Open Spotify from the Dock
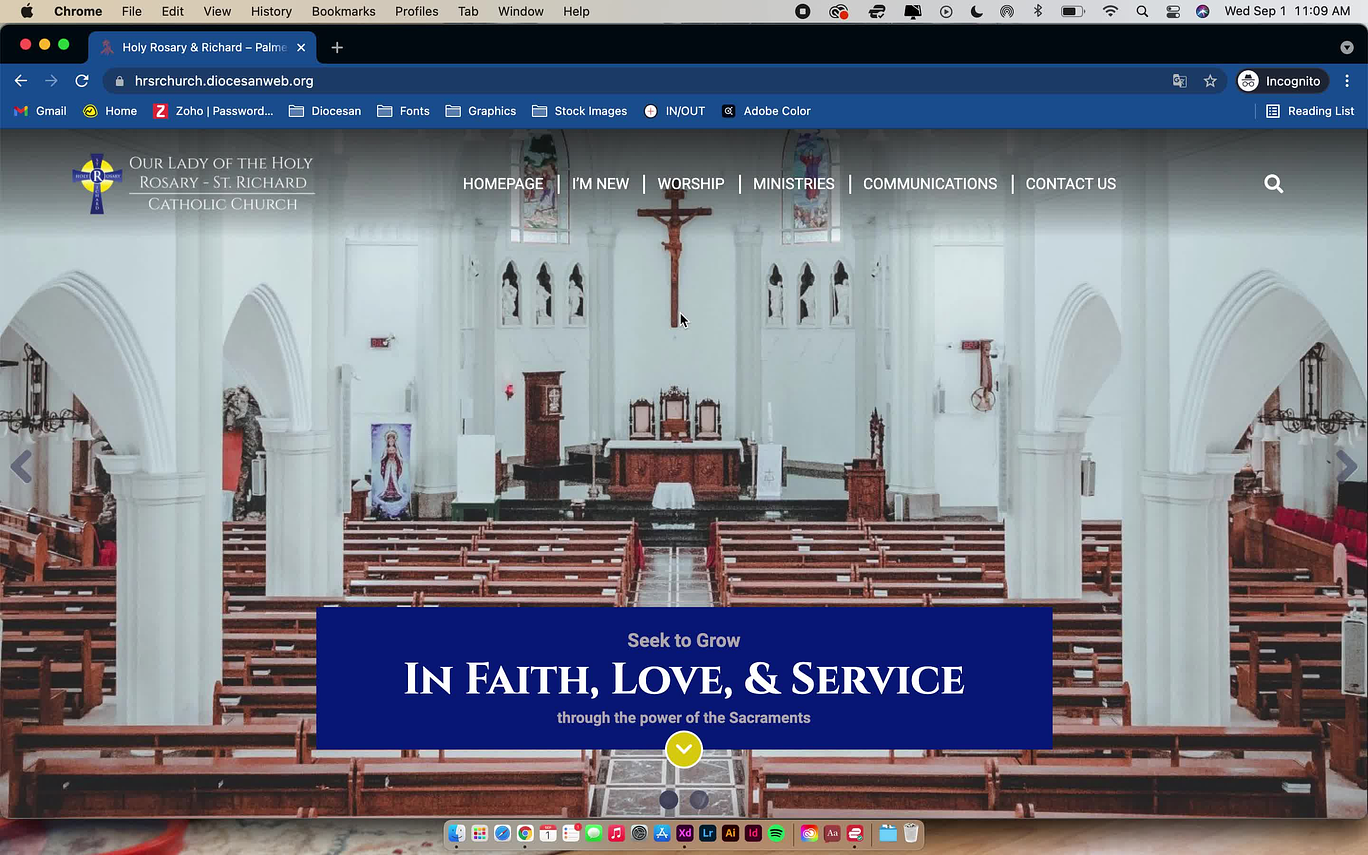The width and height of the screenshot is (1368, 855). point(777,833)
